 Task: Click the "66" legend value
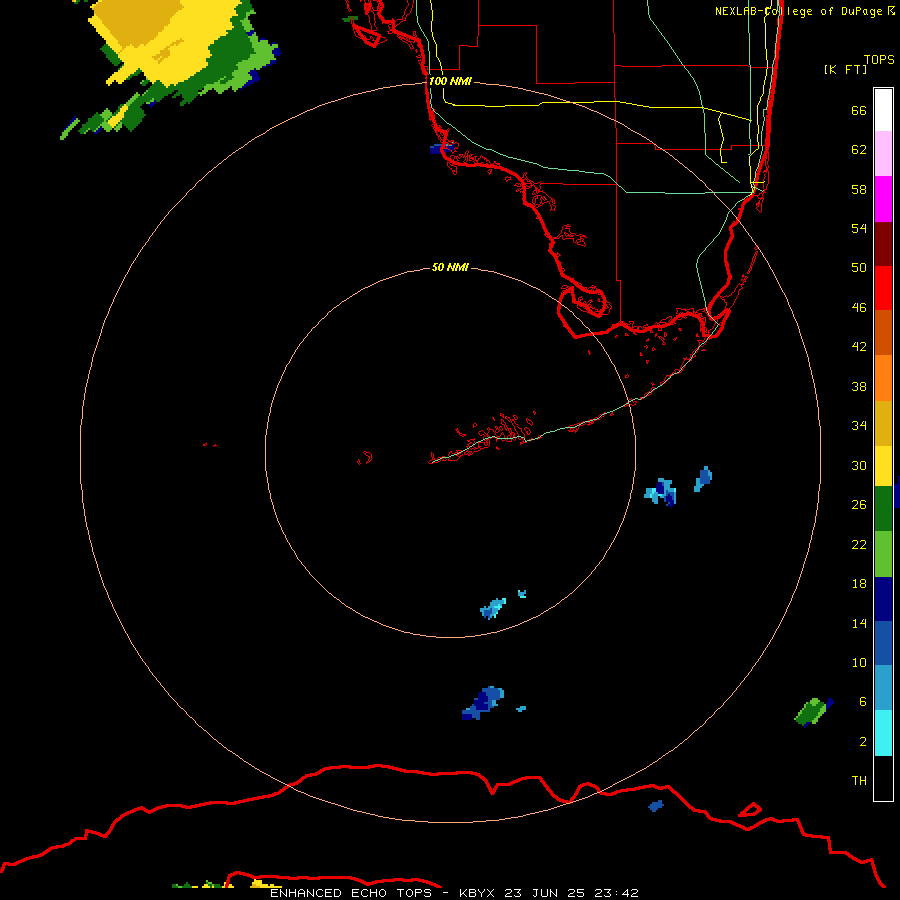pyautogui.click(x=859, y=111)
